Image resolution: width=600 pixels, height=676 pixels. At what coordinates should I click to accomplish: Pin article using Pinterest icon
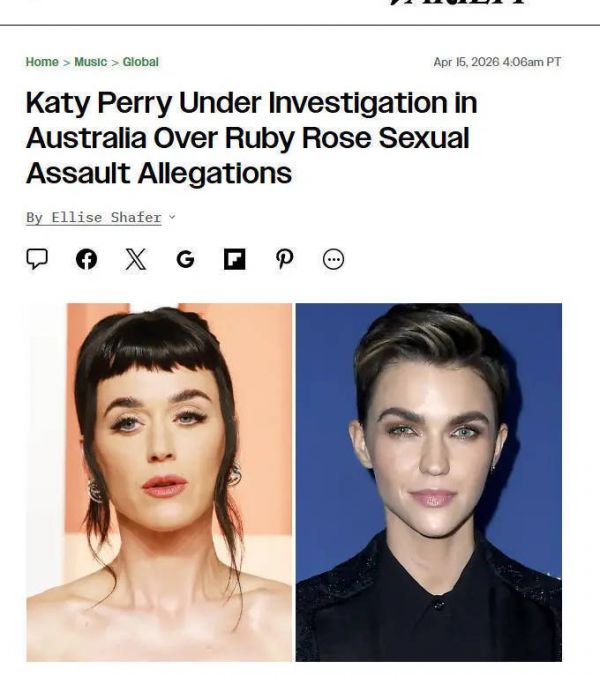tap(284, 260)
